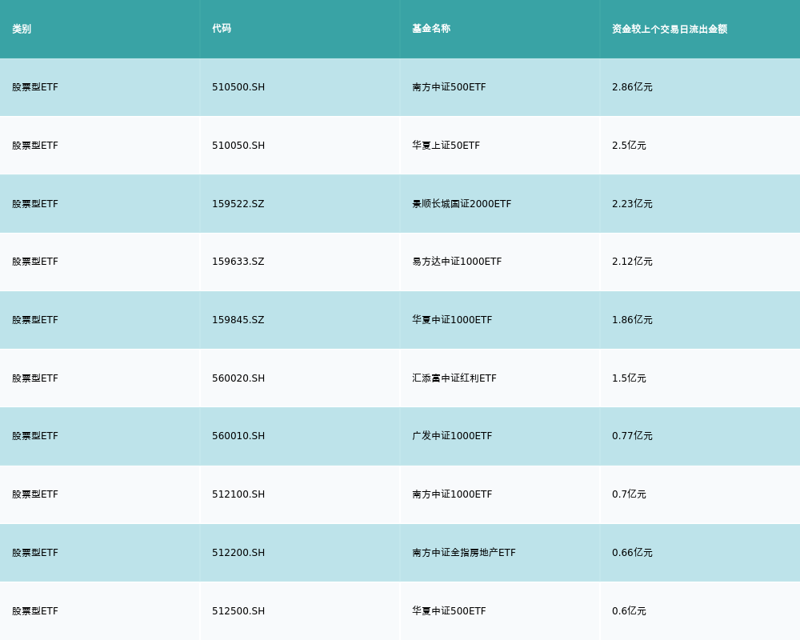800x640 pixels.
Task: Click the 代码 column header
Action: click(221, 29)
